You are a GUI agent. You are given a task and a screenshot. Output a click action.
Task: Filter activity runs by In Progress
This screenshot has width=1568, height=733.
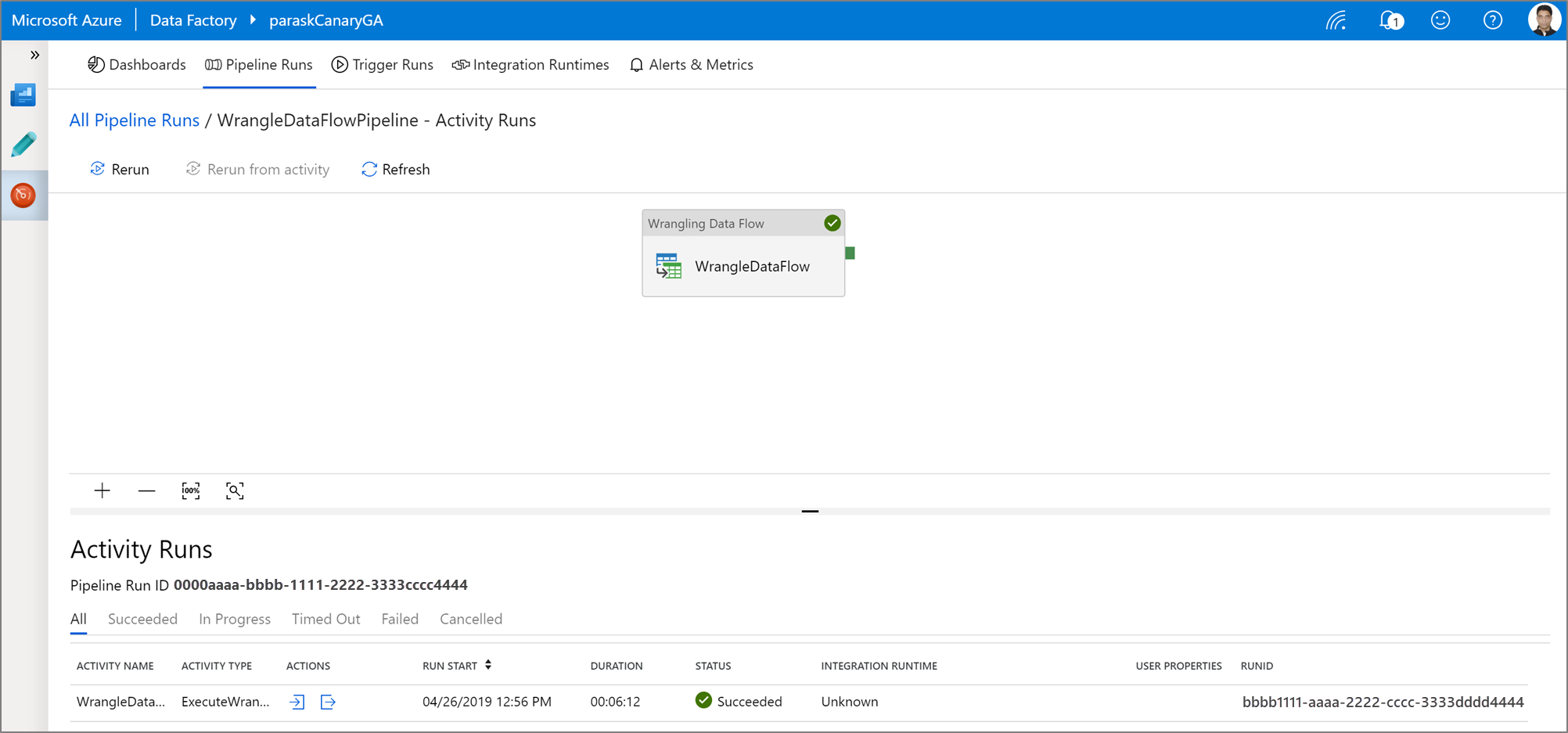234,619
